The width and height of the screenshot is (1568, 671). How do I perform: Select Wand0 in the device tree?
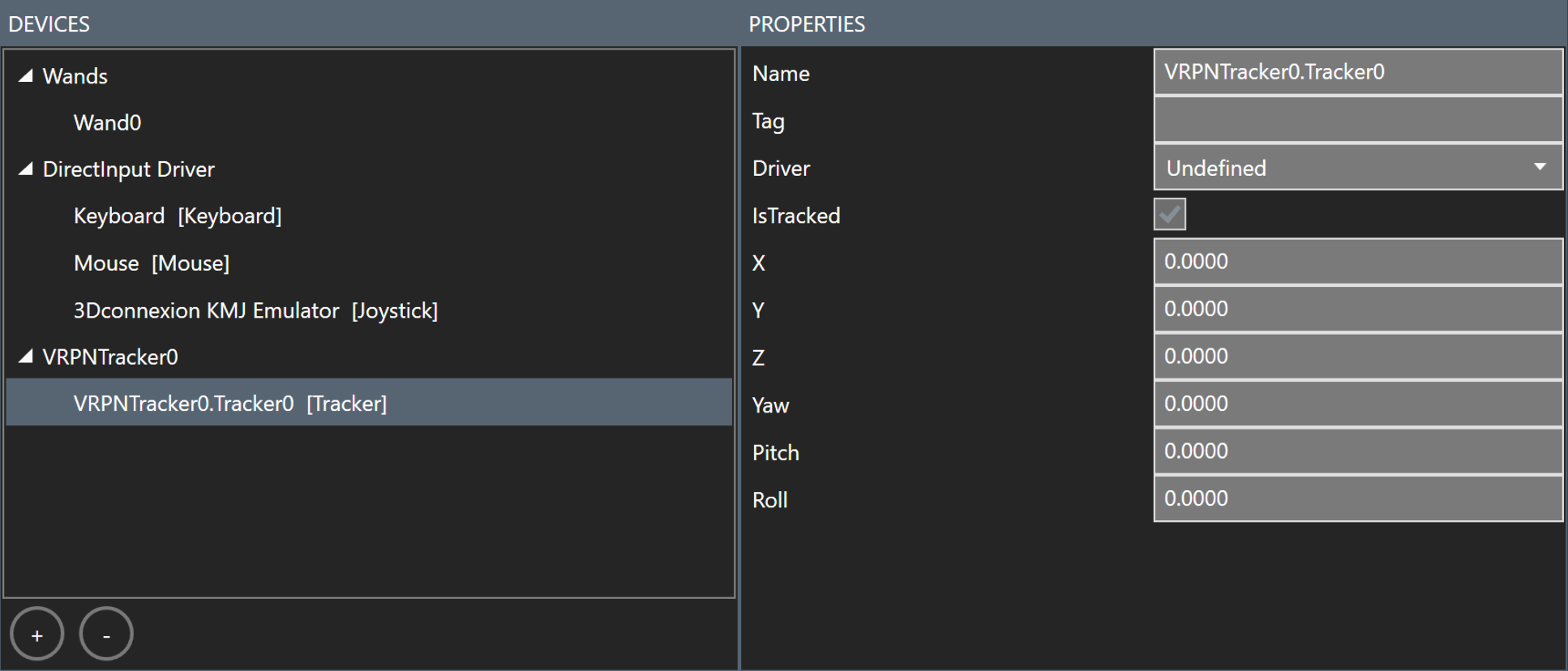(107, 122)
